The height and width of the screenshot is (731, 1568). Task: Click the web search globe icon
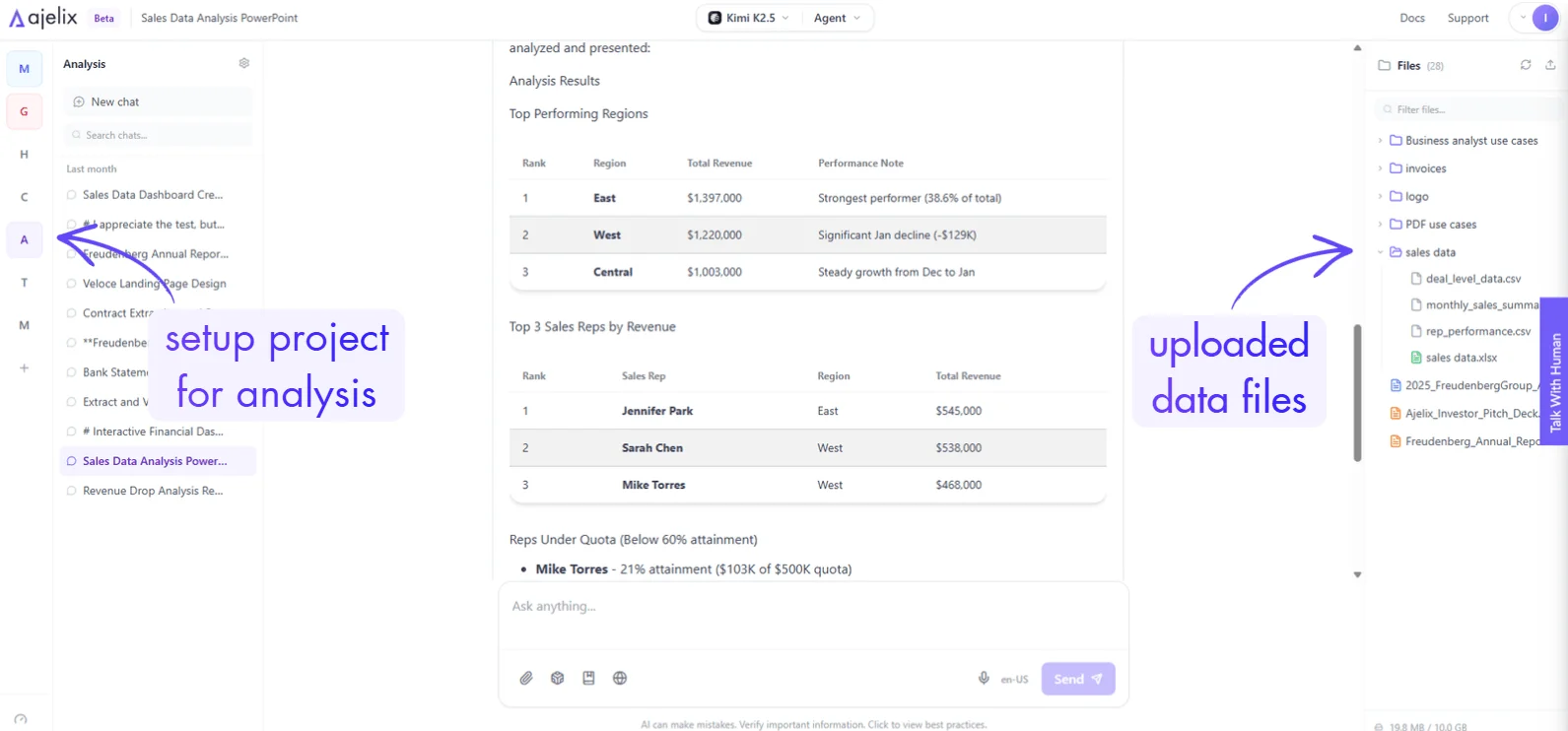620,678
